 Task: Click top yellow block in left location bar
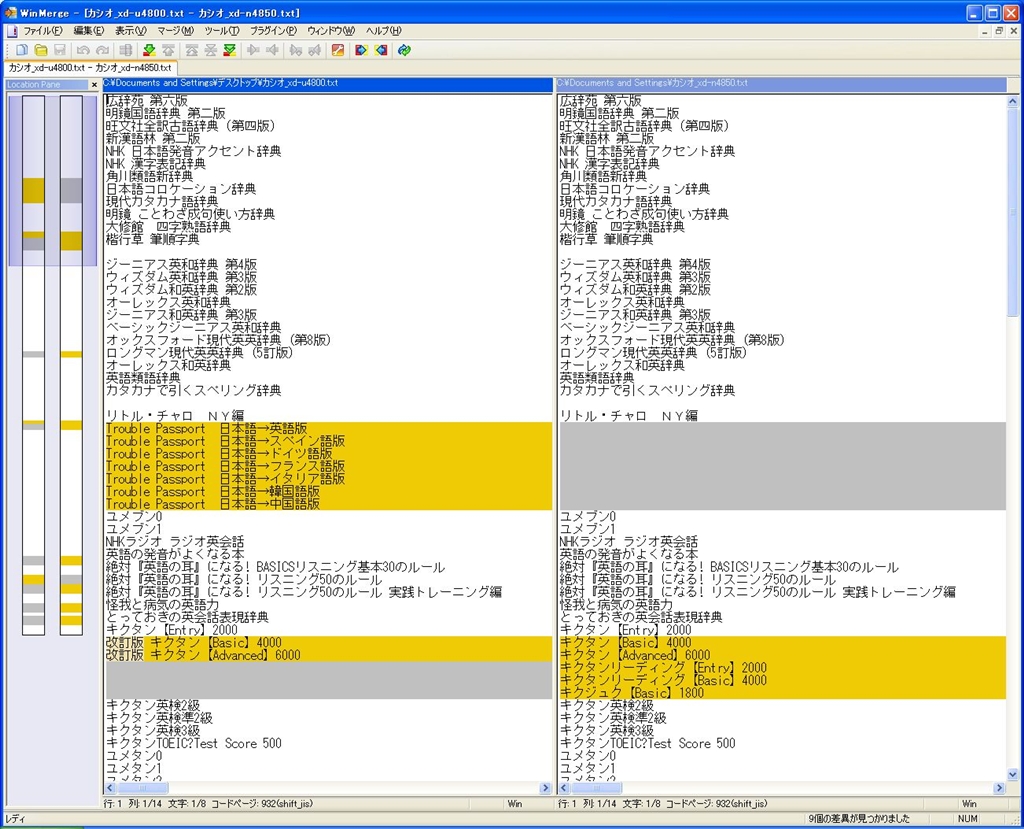(33, 191)
